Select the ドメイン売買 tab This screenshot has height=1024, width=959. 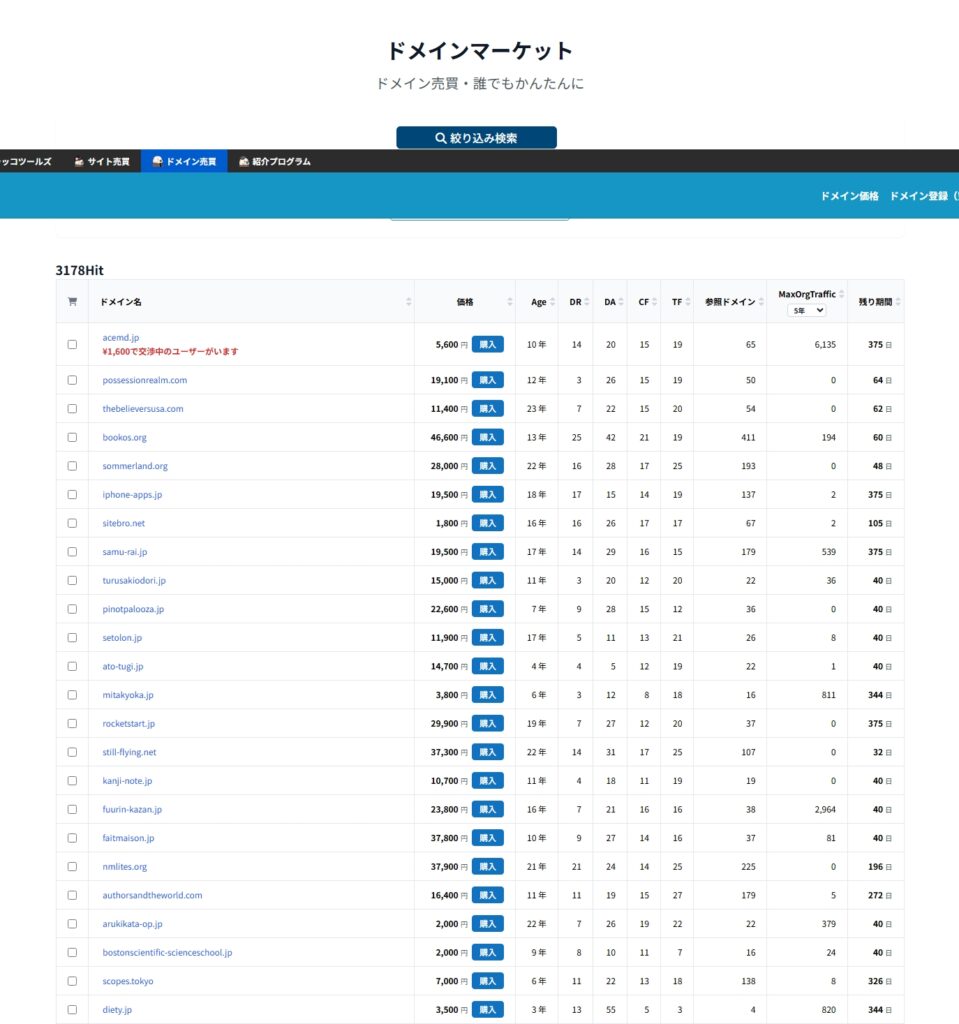point(184,161)
